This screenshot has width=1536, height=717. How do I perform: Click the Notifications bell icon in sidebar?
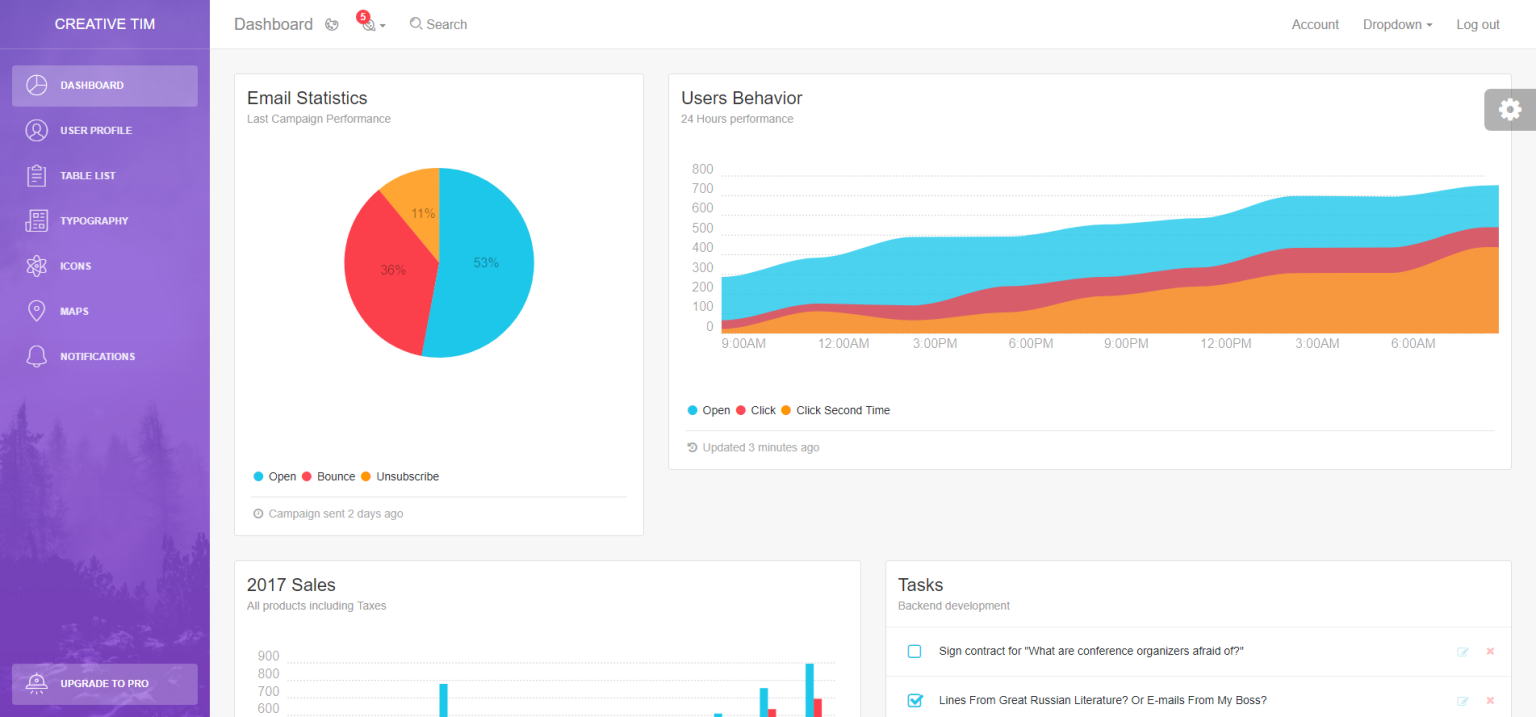point(36,356)
